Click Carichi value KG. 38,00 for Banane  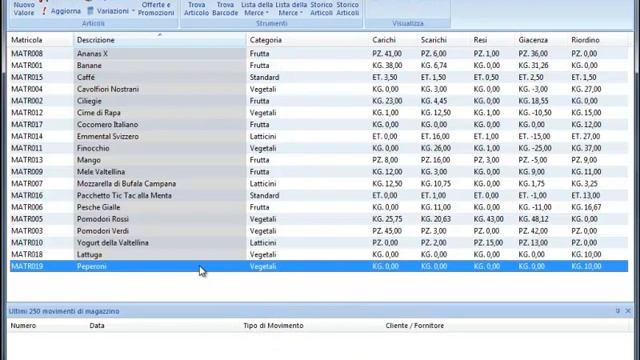tap(387, 65)
